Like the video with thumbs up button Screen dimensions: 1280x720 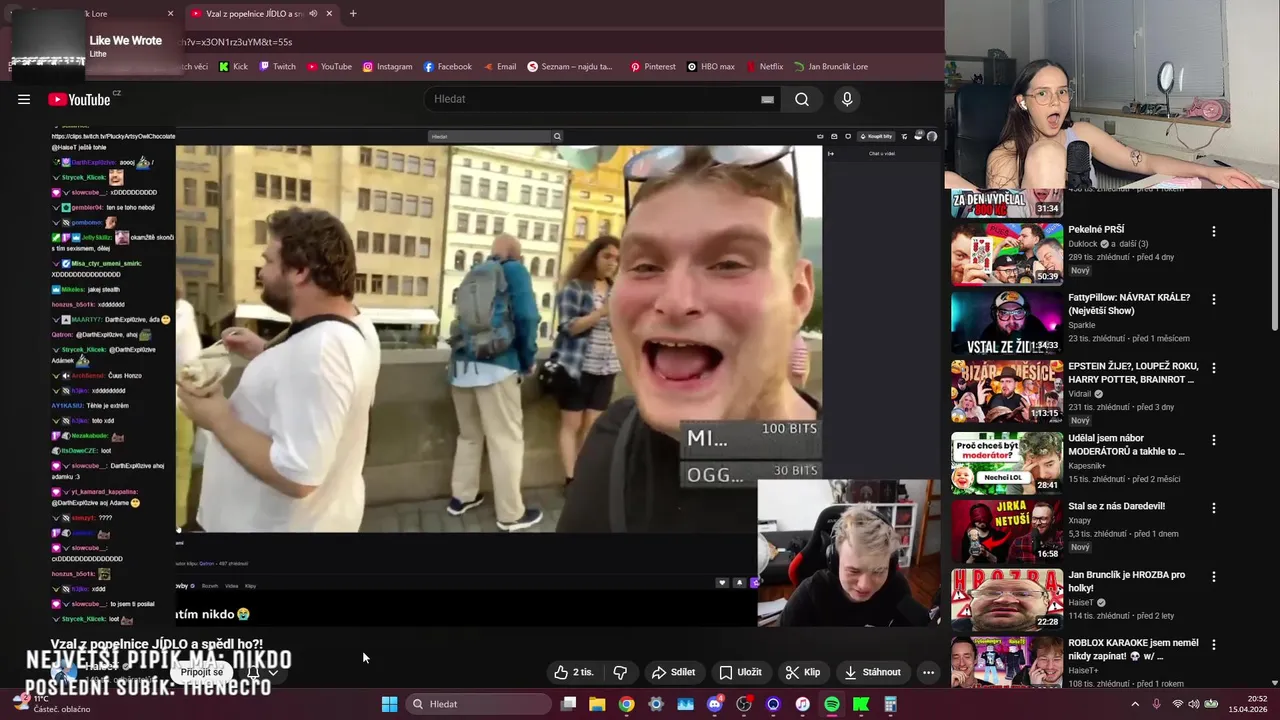(574, 672)
